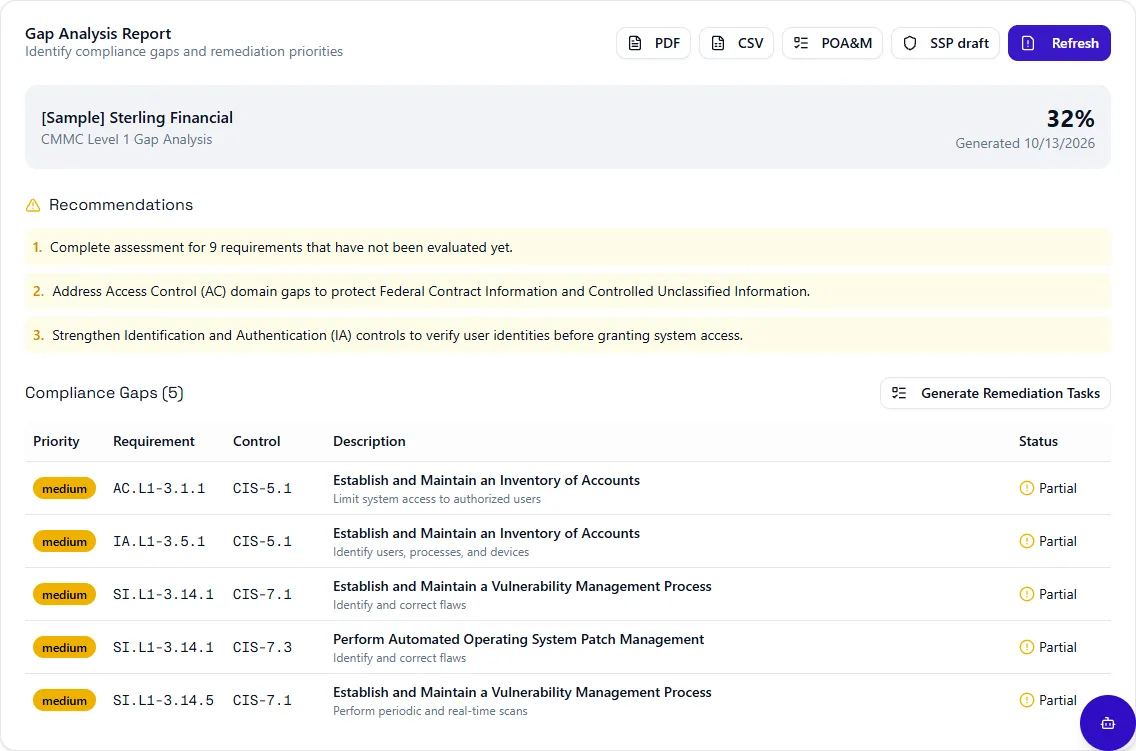
Task: Click the Compliance Gaps (5) heading
Action: (104, 393)
